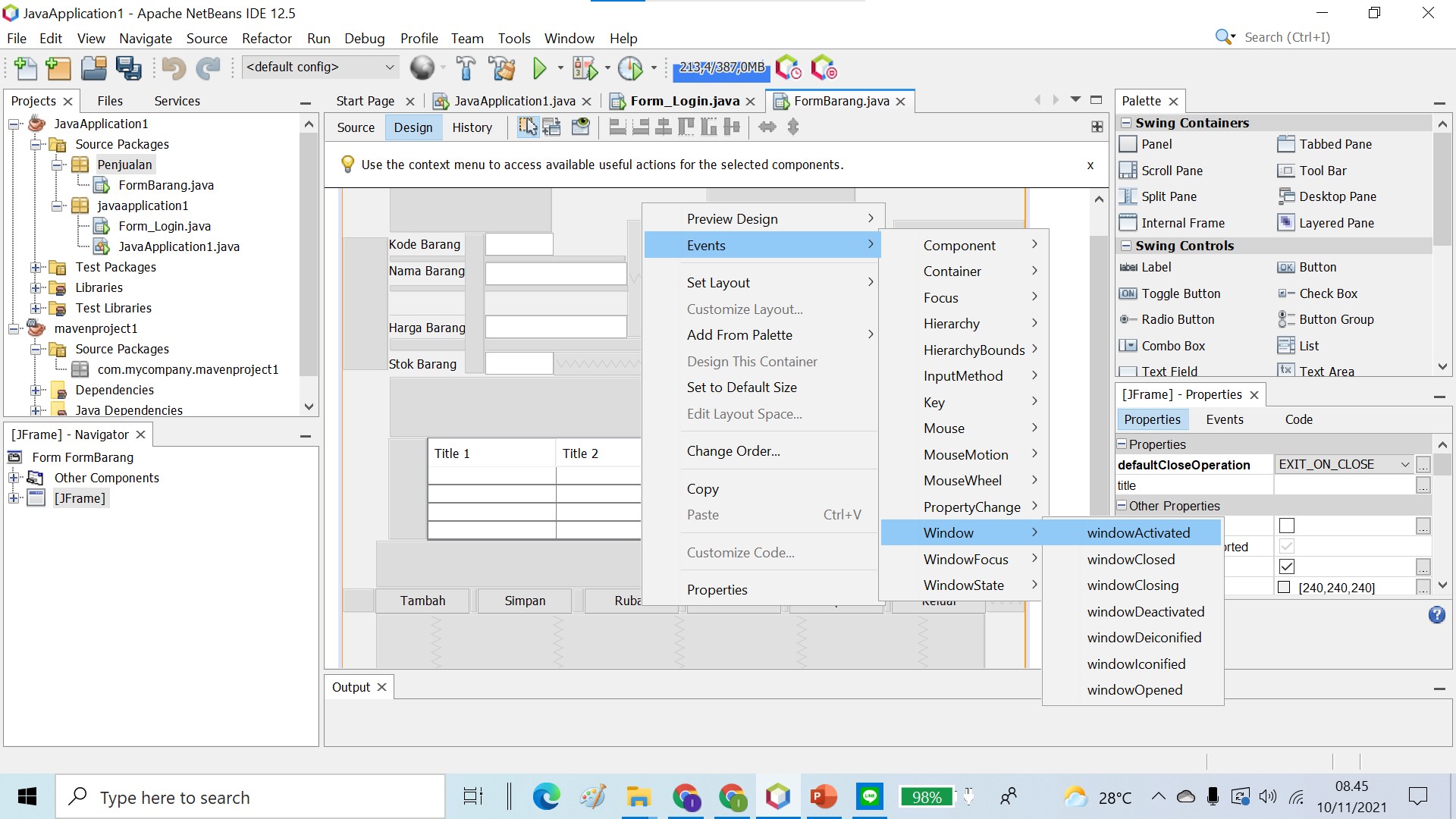Screen dimensions: 1456x819
Task: Toggle the checked resizable property checkbox
Action: [1286, 566]
